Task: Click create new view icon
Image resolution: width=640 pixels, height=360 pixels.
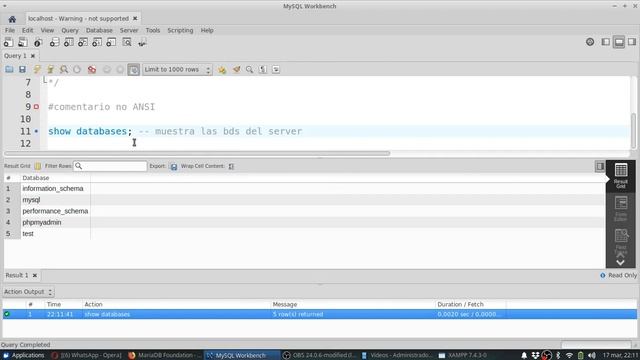Action: click(83, 42)
